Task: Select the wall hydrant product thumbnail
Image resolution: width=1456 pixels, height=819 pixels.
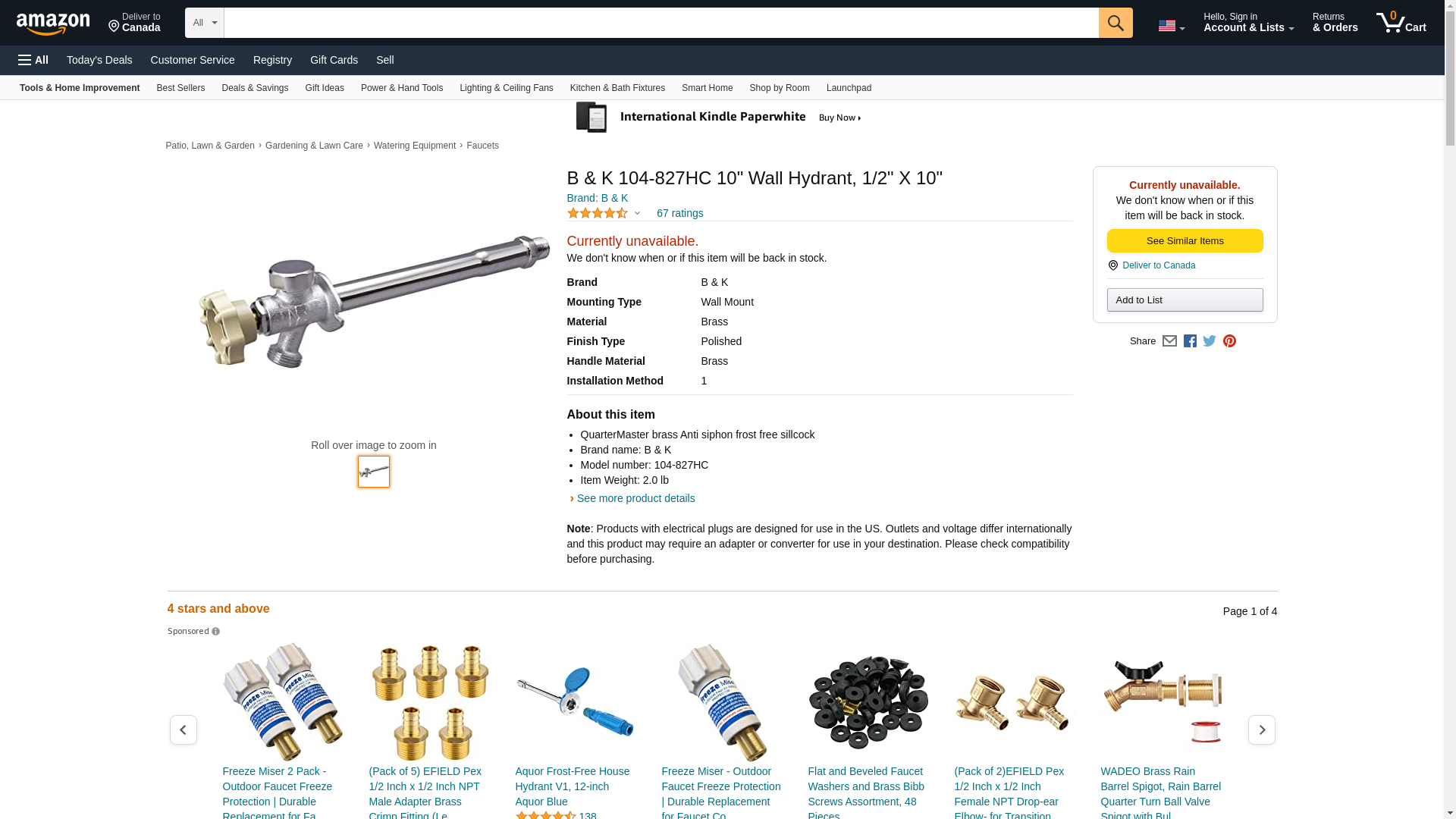Action: click(x=374, y=472)
